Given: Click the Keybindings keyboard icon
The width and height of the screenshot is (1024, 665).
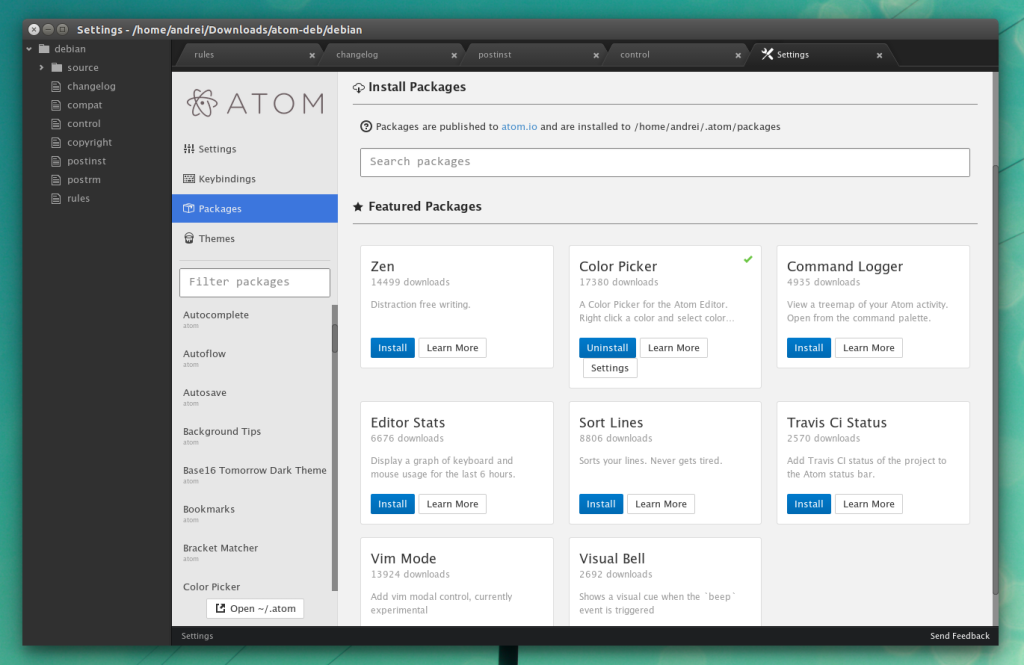Looking at the screenshot, I should coord(189,178).
